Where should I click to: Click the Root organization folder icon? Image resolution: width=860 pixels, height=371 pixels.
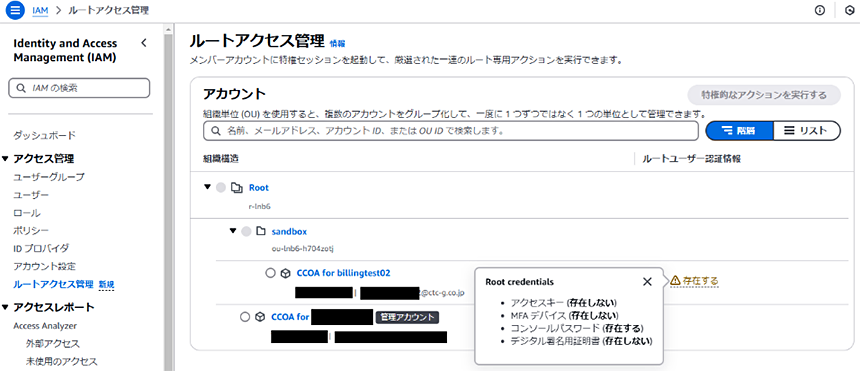(237, 188)
